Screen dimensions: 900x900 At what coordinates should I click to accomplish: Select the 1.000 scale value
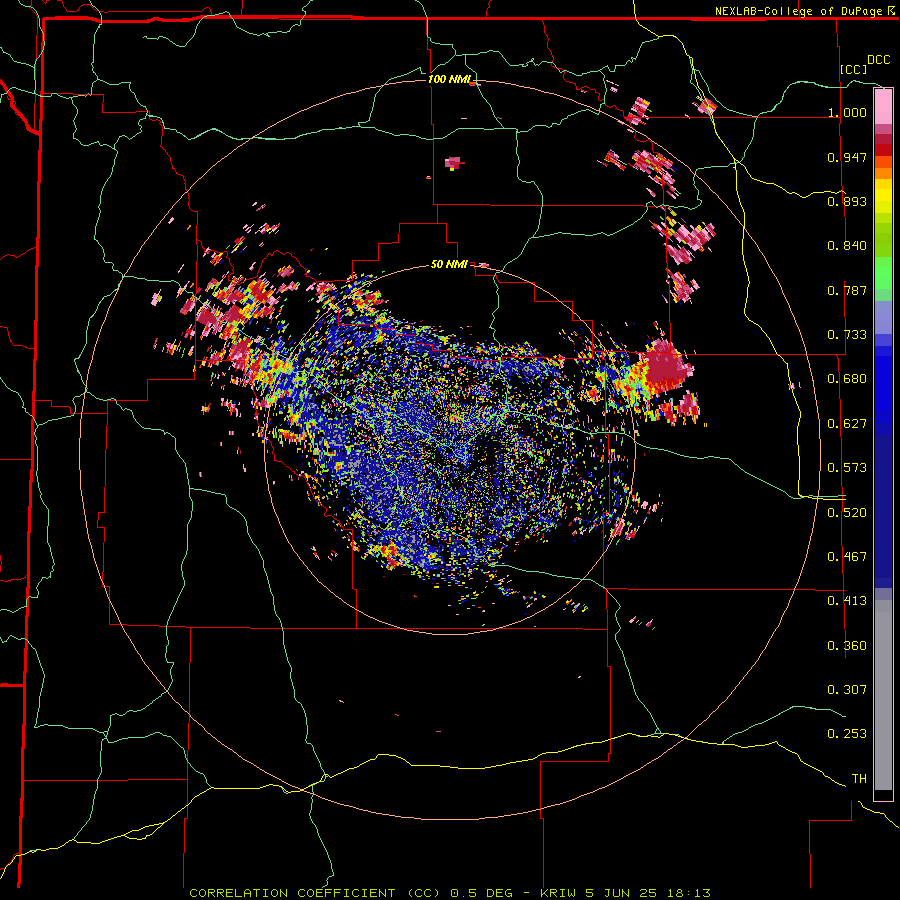pyautogui.click(x=847, y=112)
